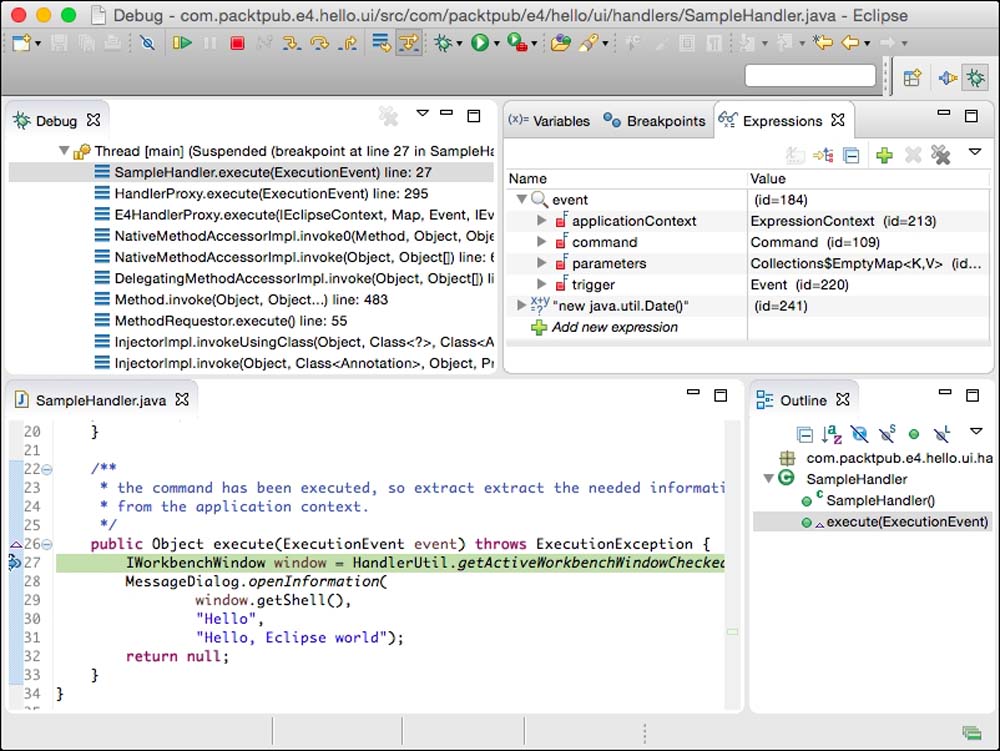Select HandlerProxy.execute stack frame
The width and height of the screenshot is (1000, 751).
tap(271, 194)
